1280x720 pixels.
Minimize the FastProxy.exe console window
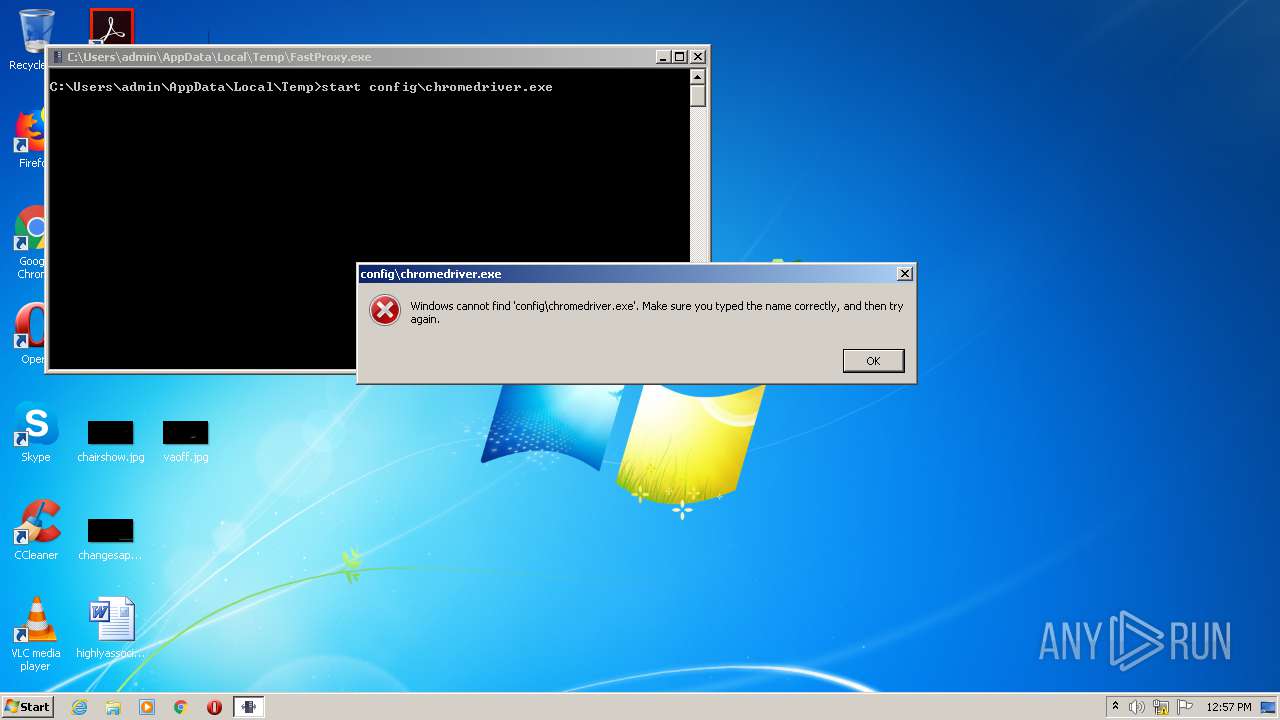click(x=663, y=57)
